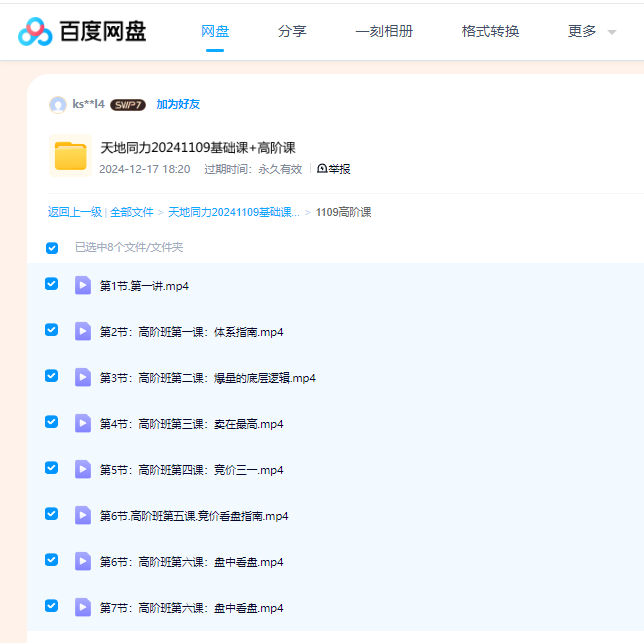This screenshot has width=644, height=643.
Task: Click the 过期时间：永久有效 text
Action: coord(253,169)
